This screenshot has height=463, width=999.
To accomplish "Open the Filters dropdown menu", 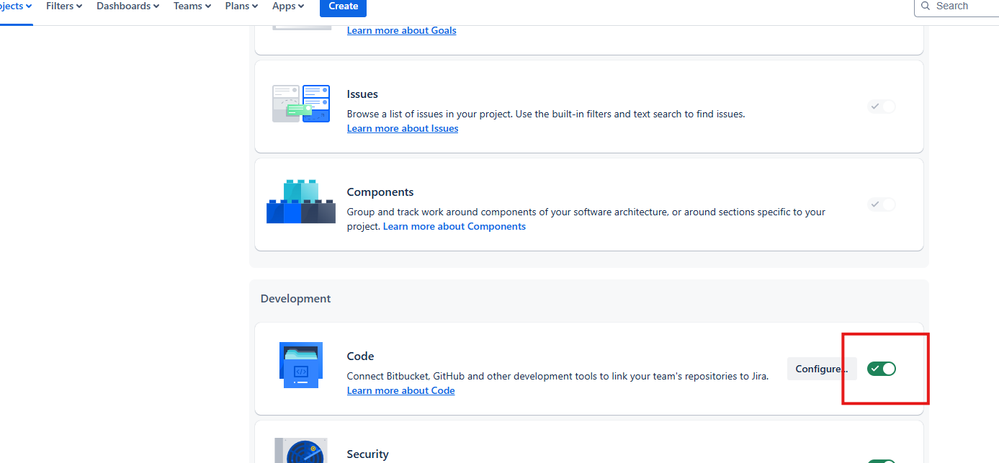I will click(64, 6).
